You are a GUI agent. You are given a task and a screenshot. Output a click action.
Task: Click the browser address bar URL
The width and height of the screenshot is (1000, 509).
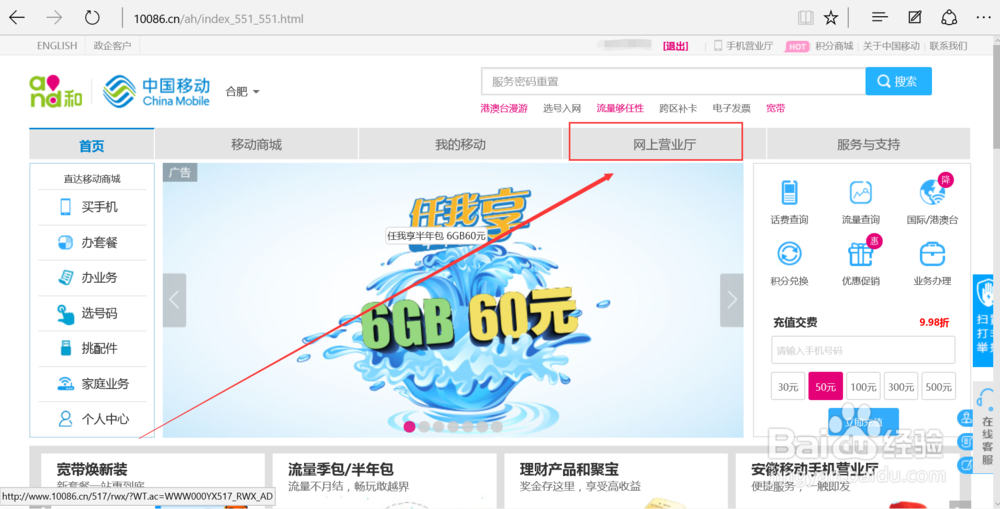click(x=218, y=18)
